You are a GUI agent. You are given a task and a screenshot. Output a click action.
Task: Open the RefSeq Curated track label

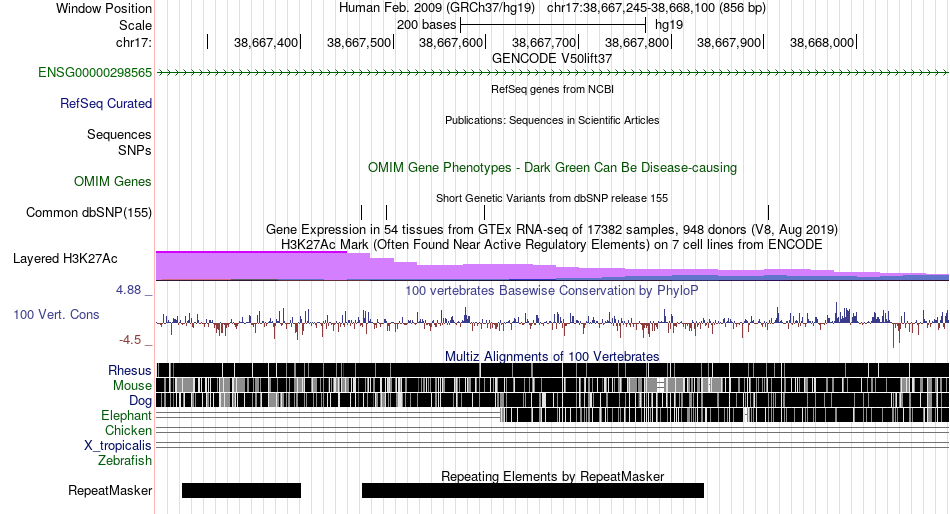point(106,104)
